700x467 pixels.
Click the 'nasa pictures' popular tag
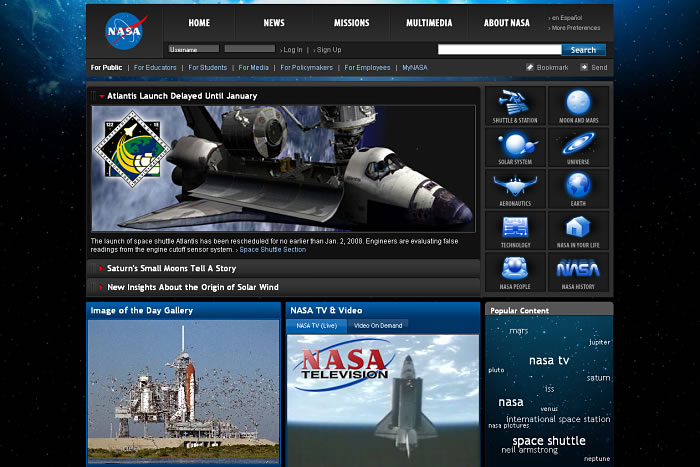point(508,426)
